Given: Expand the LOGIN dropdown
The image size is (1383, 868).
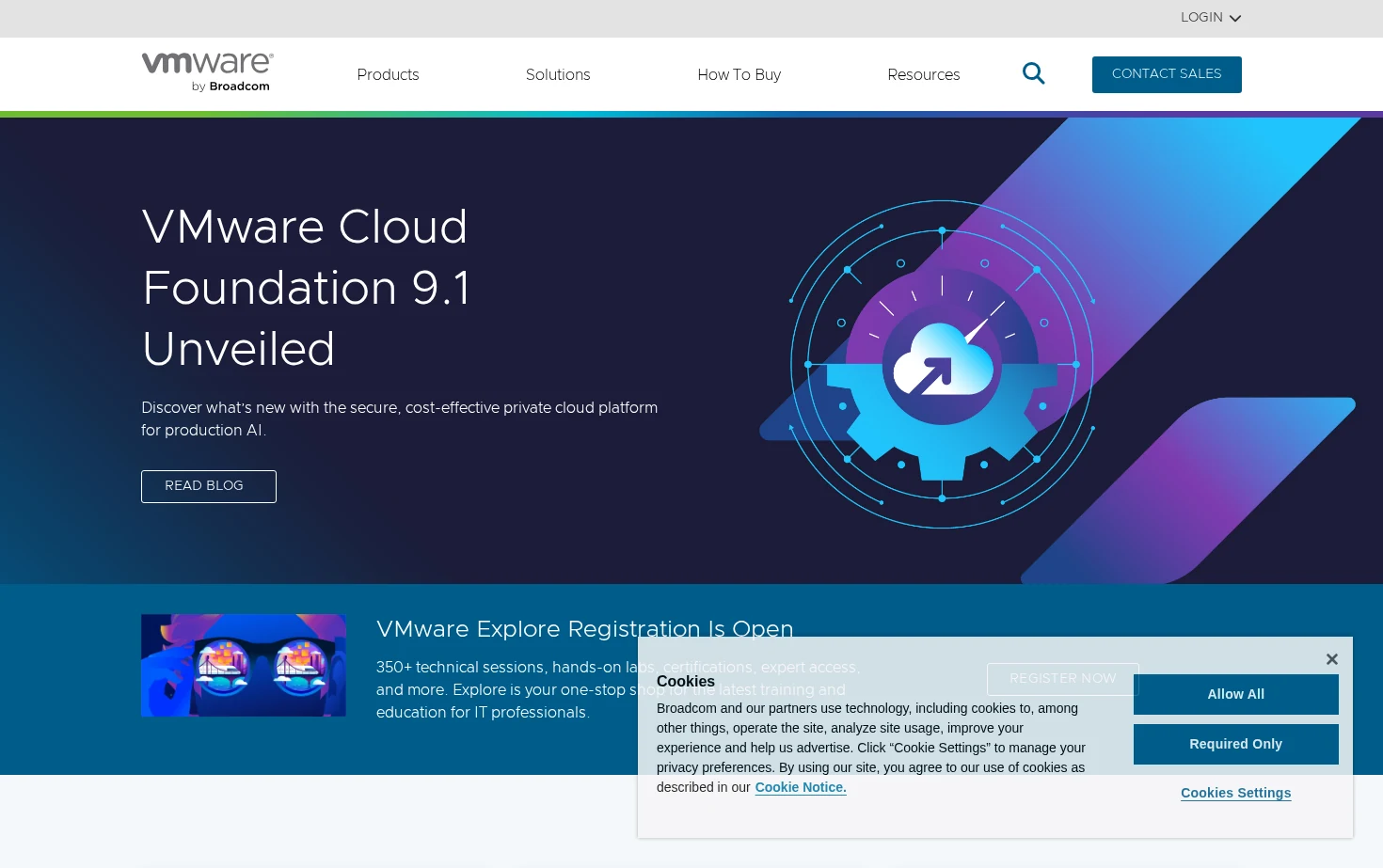Looking at the screenshot, I should 1211,17.
